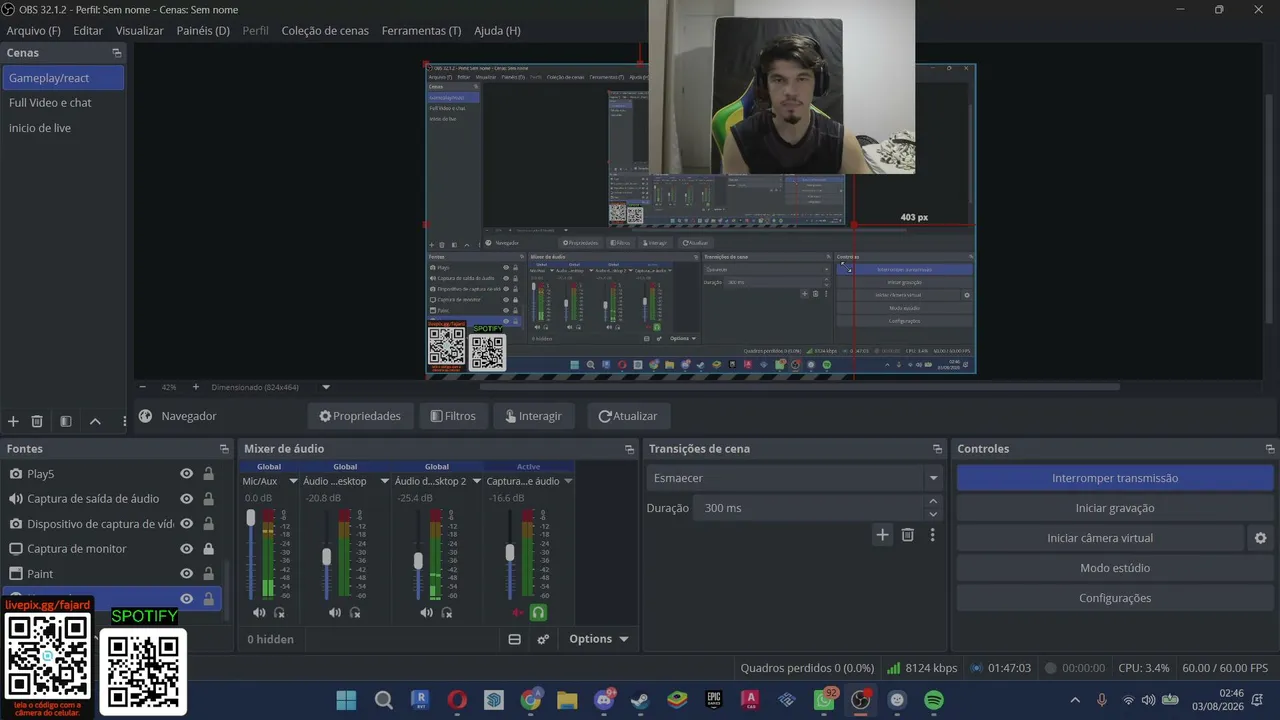The height and width of the screenshot is (720, 1280).
Task: Open advanced audio properties gears icon
Action: click(543, 639)
